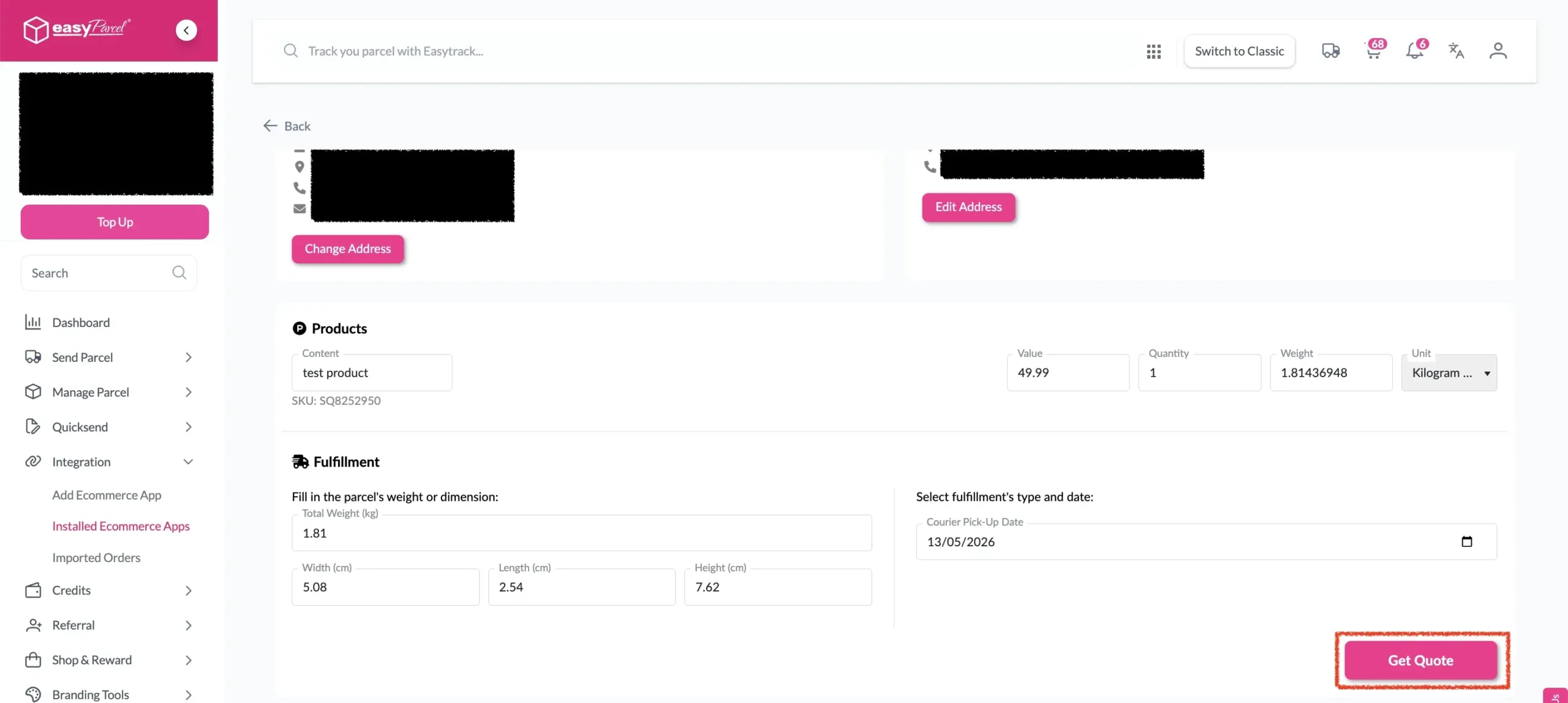Screen dimensions: 1568x703
Task: Click the Manage Parcel box icon
Action: tap(33, 392)
